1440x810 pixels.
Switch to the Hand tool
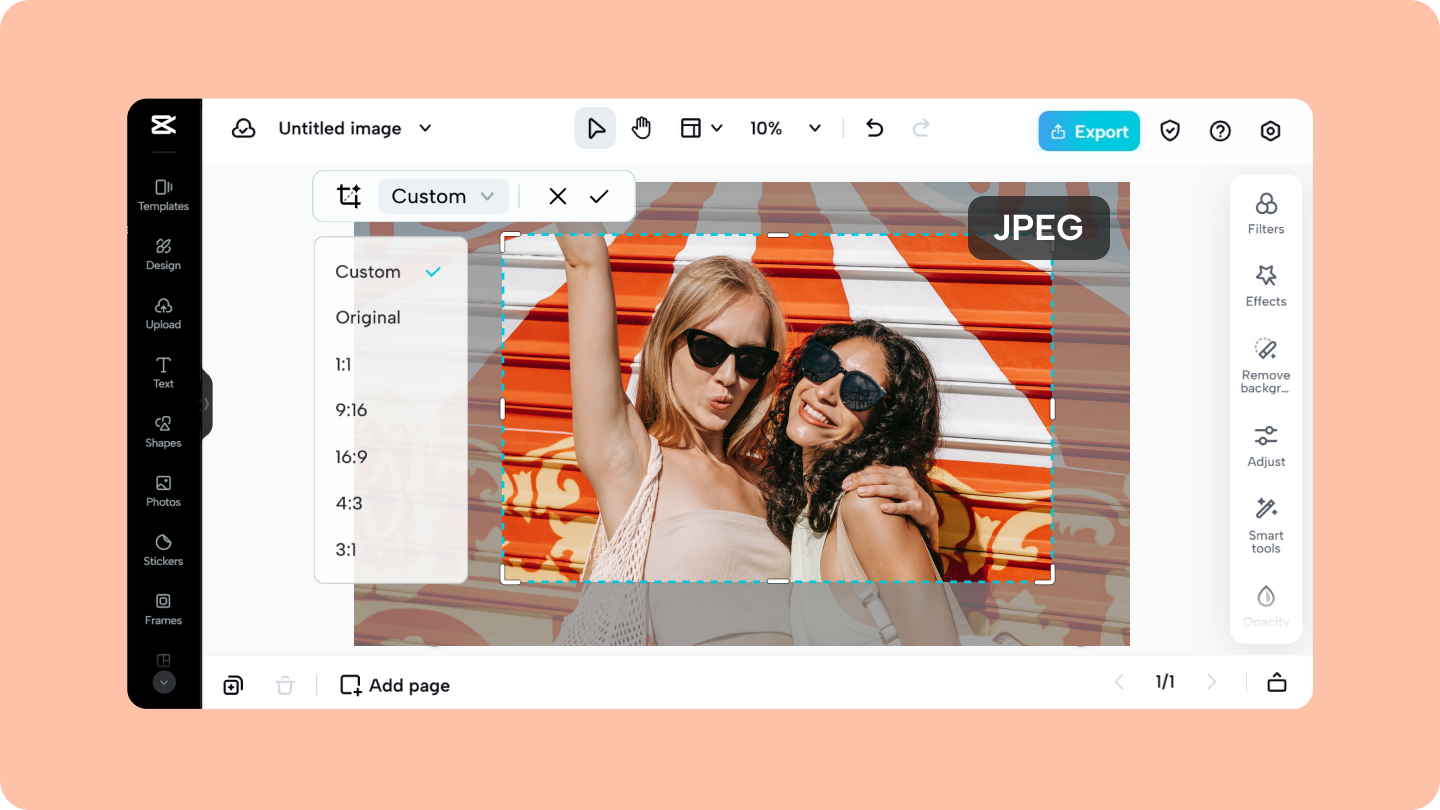[x=641, y=128]
